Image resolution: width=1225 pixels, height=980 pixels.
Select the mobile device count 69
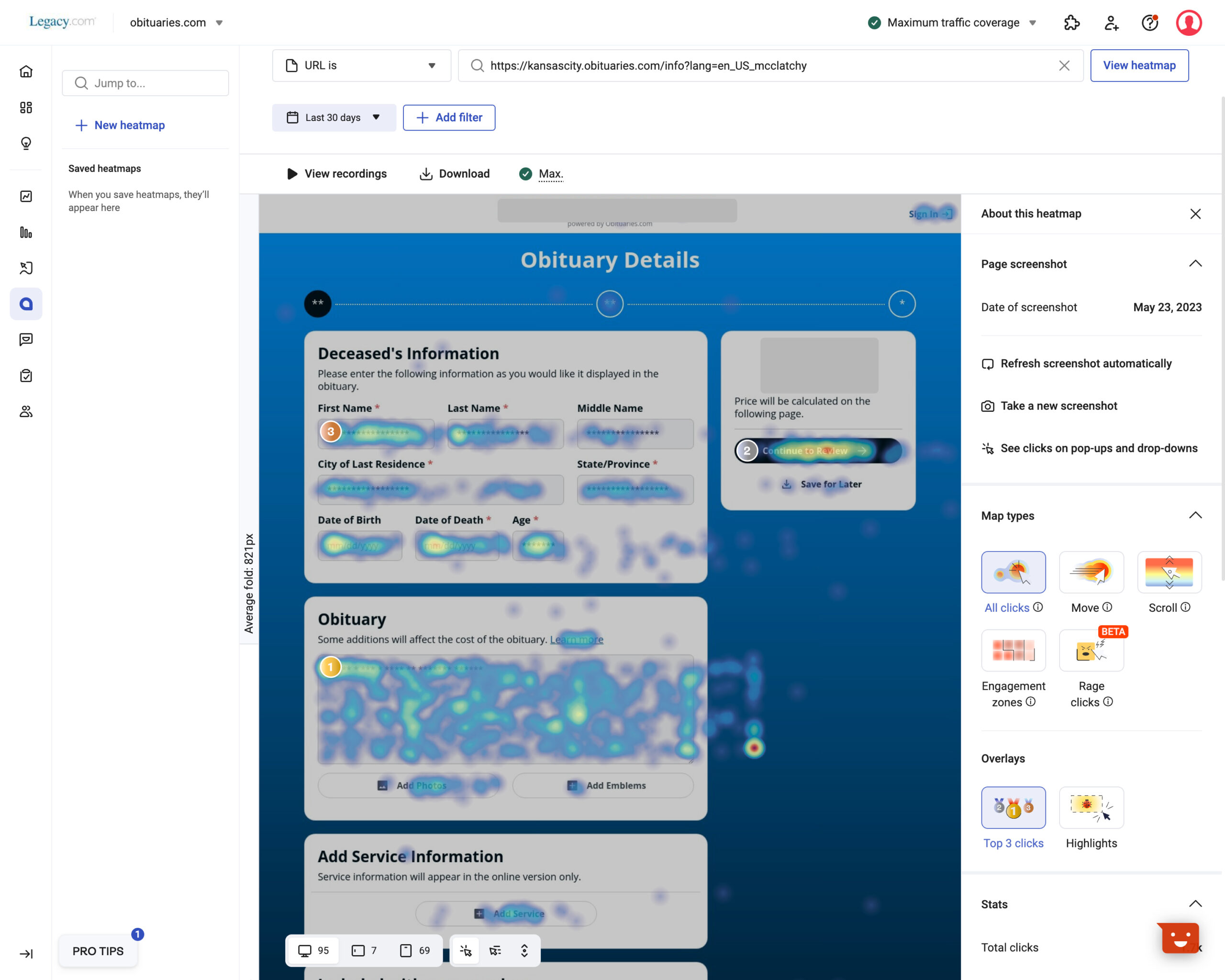415,950
